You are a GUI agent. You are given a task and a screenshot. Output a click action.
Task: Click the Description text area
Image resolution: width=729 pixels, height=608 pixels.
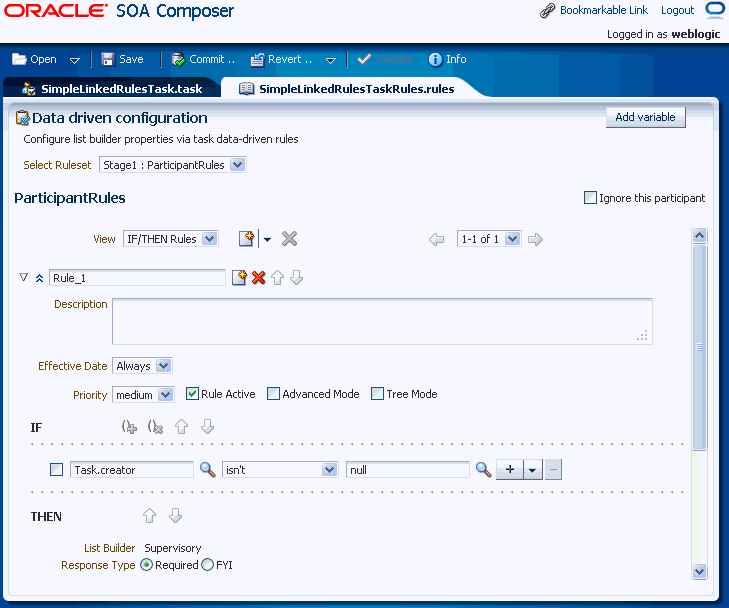[x=382, y=322]
